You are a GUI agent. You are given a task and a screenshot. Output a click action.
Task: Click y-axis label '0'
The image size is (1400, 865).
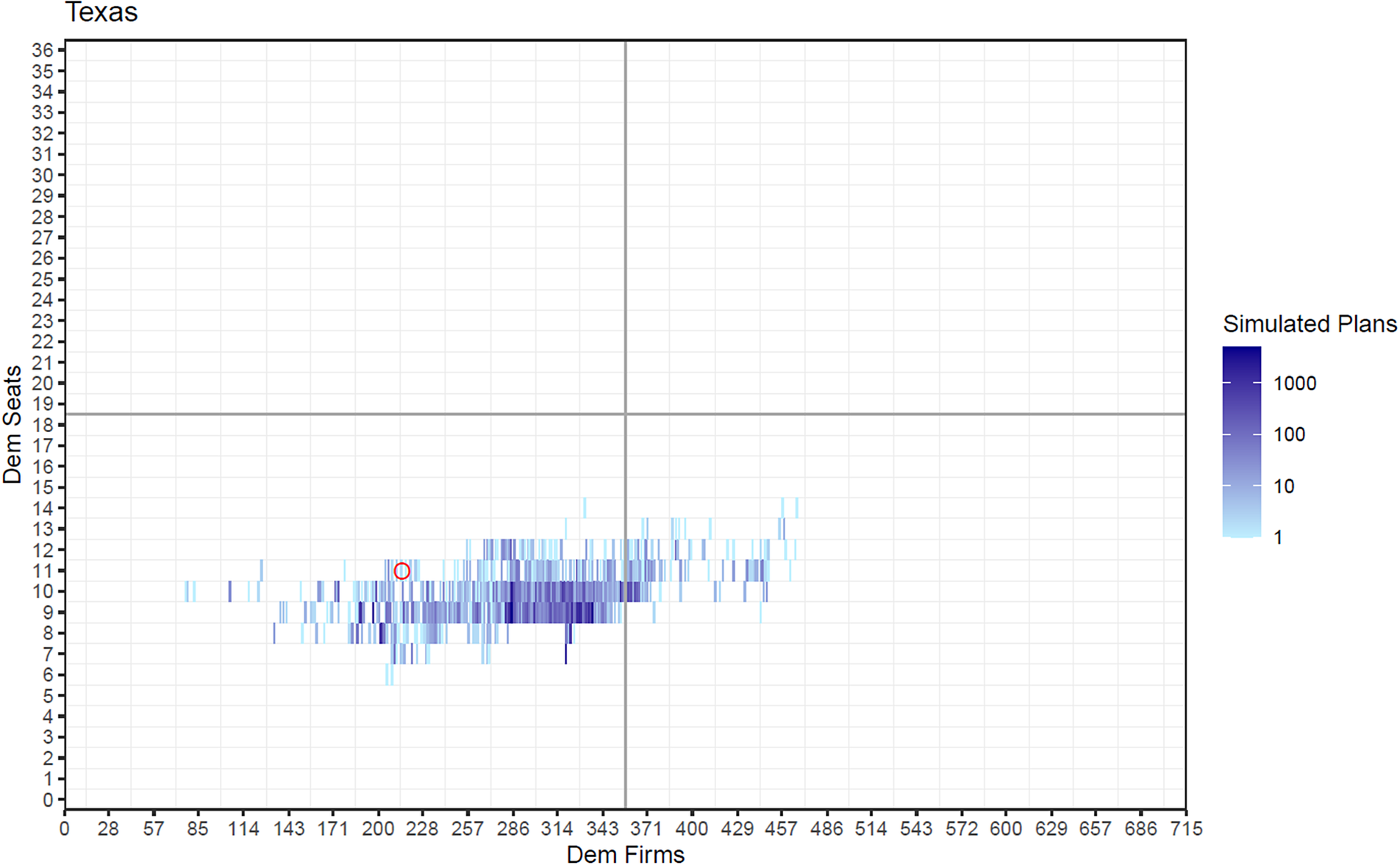(x=48, y=800)
